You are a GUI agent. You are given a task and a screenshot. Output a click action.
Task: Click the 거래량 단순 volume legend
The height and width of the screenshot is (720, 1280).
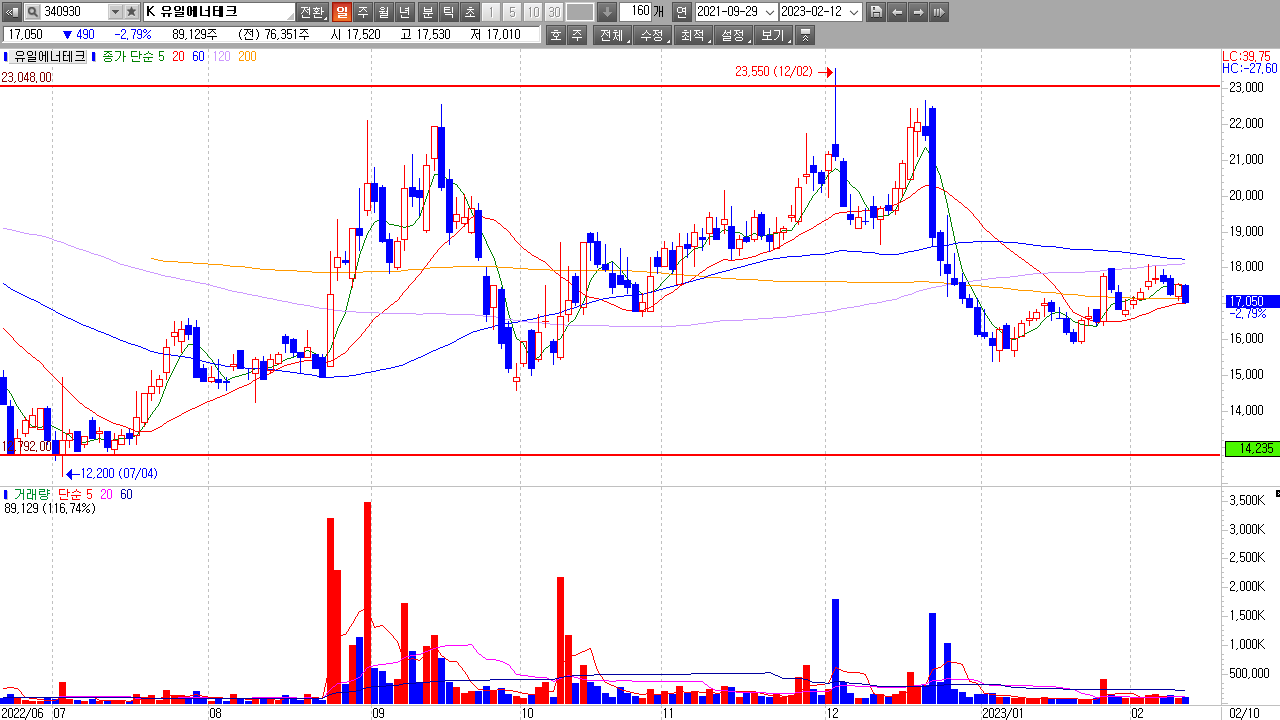click(51, 494)
